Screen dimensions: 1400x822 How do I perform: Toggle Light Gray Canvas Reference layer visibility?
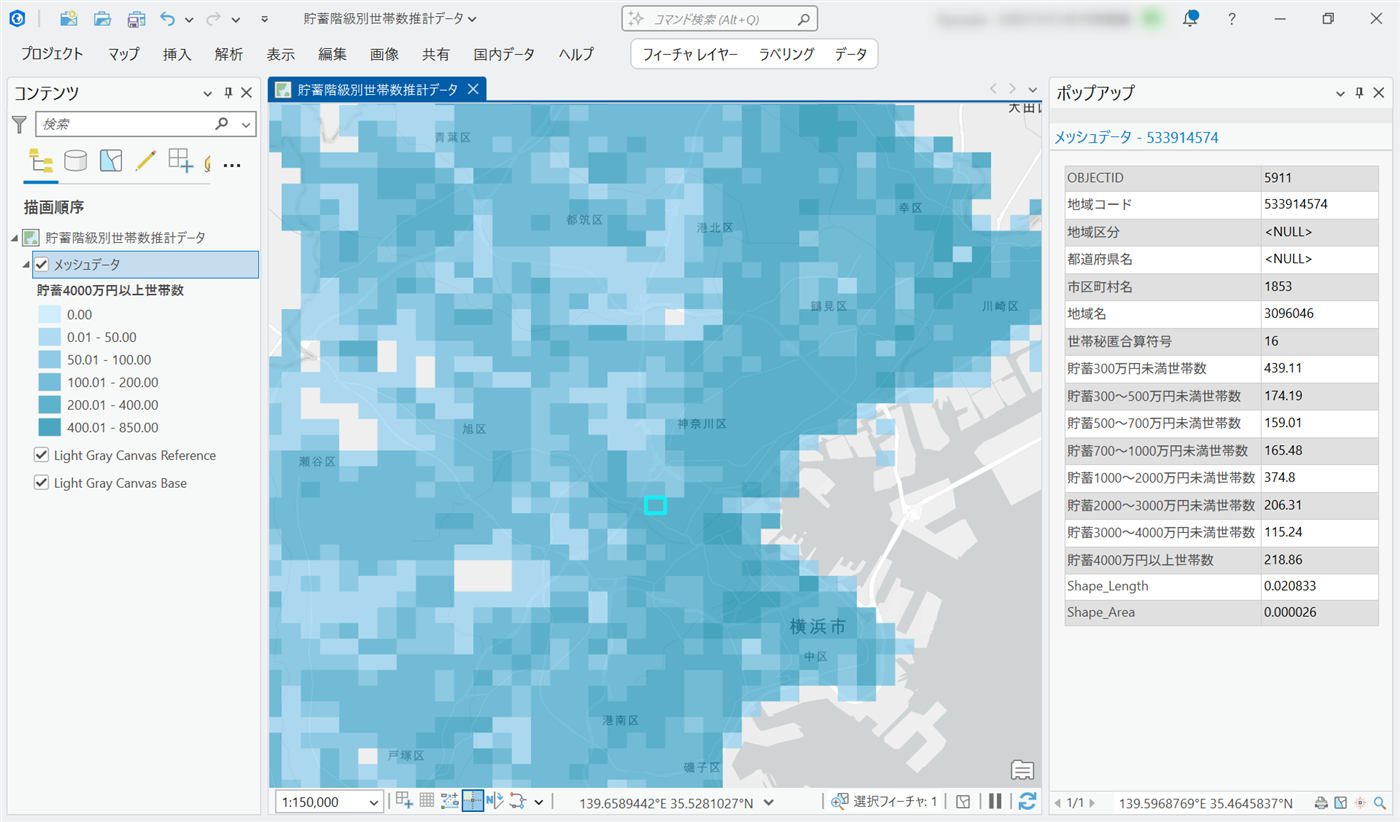point(42,455)
